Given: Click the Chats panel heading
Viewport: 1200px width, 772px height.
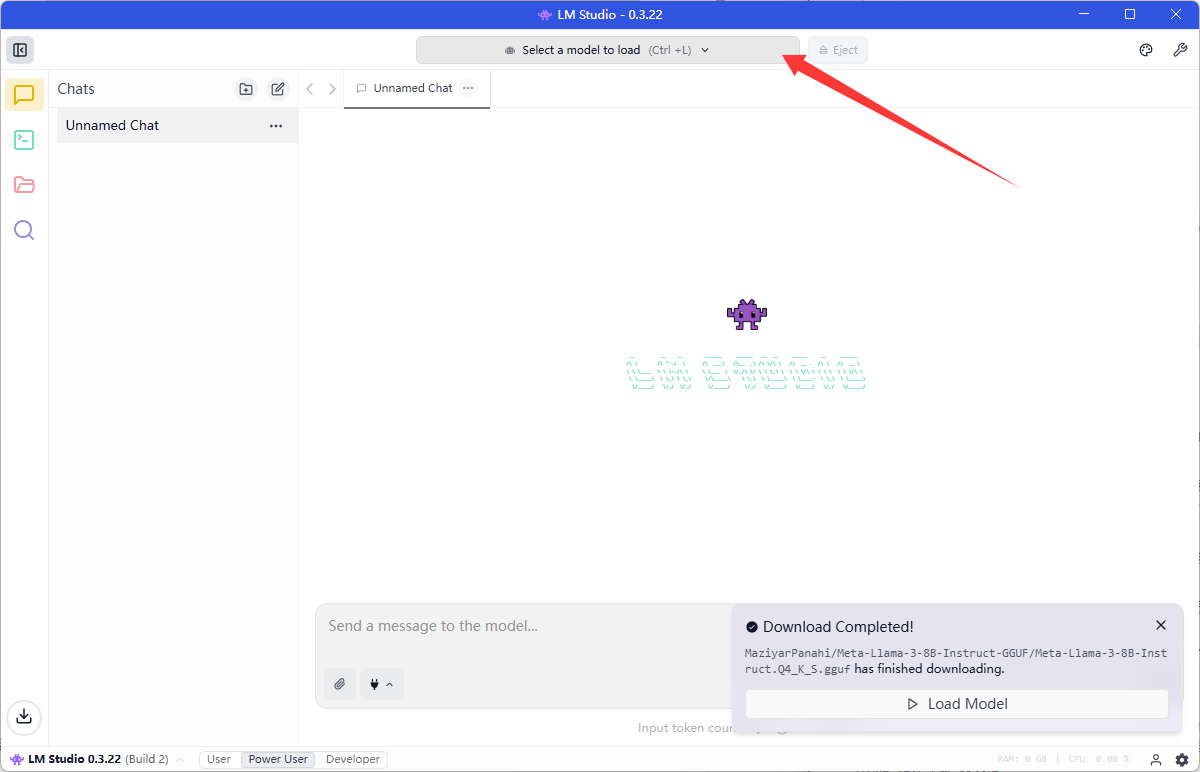Looking at the screenshot, I should (76, 89).
